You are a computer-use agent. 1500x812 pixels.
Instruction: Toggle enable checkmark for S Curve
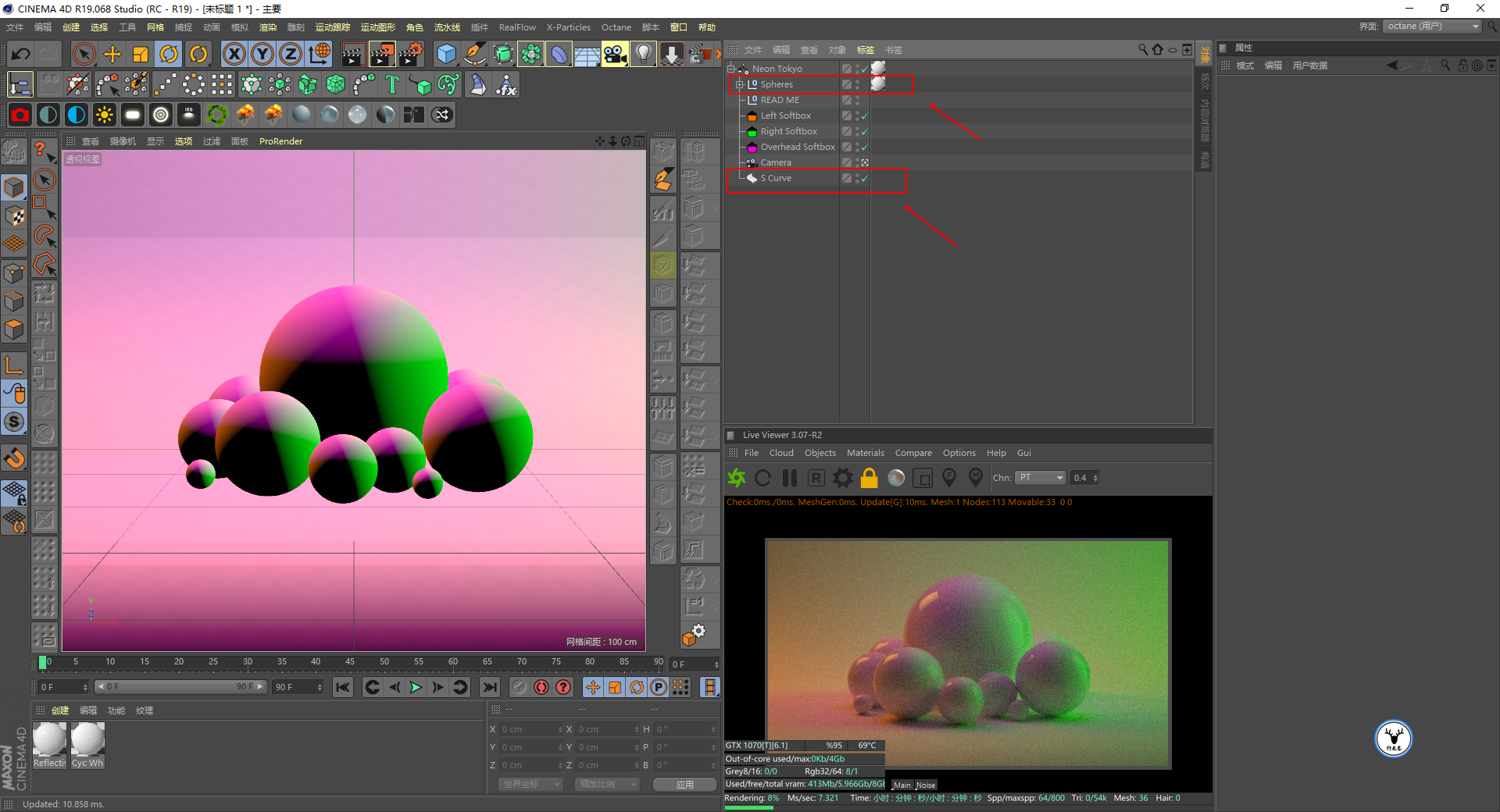click(x=865, y=179)
